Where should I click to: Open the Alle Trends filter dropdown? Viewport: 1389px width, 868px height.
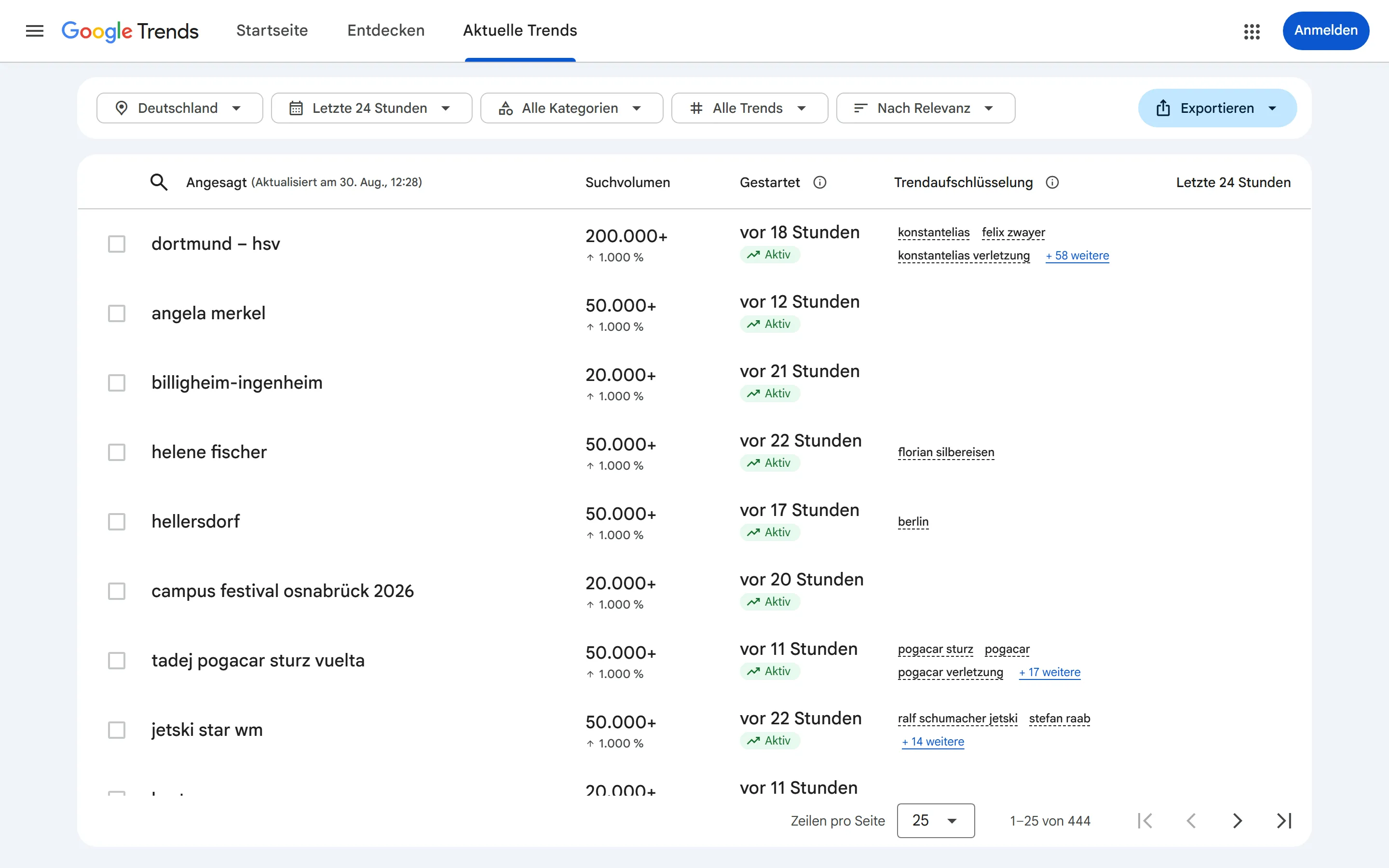click(x=749, y=108)
